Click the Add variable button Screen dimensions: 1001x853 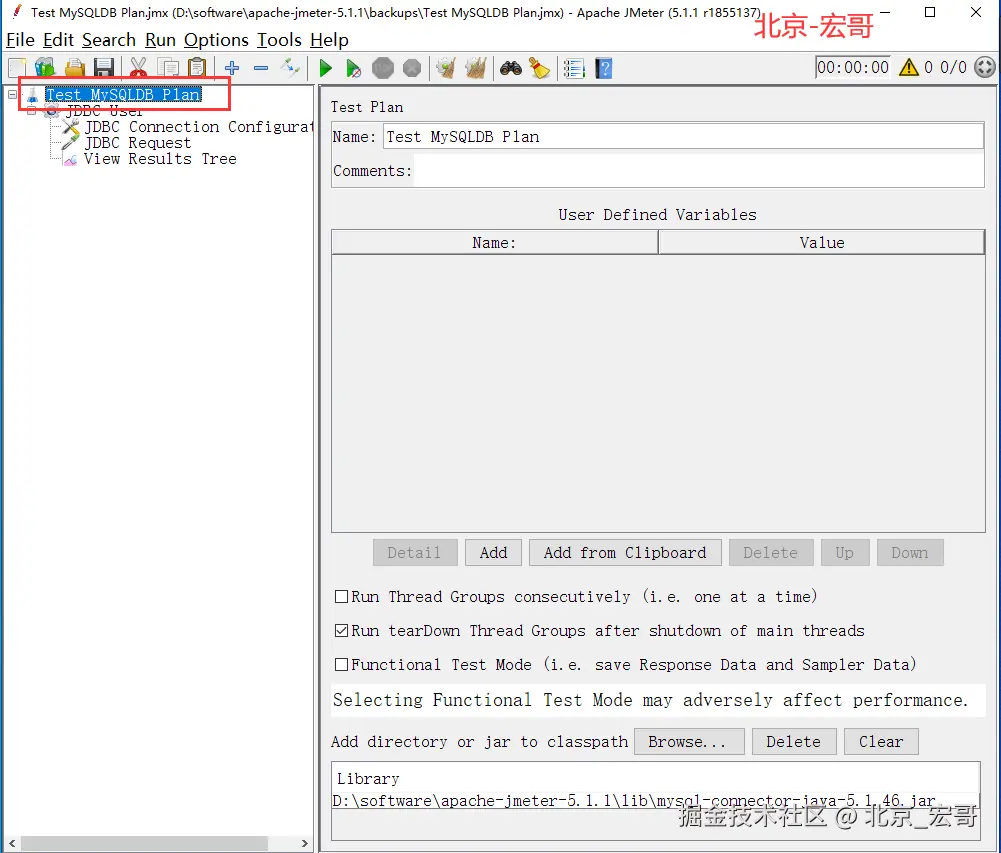point(493,552)
